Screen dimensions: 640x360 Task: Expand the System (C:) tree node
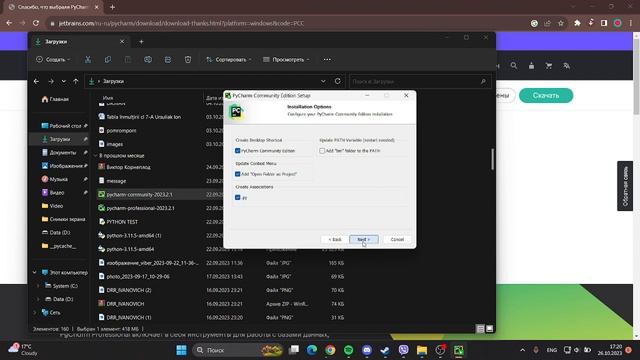click(x=38, y=286)
